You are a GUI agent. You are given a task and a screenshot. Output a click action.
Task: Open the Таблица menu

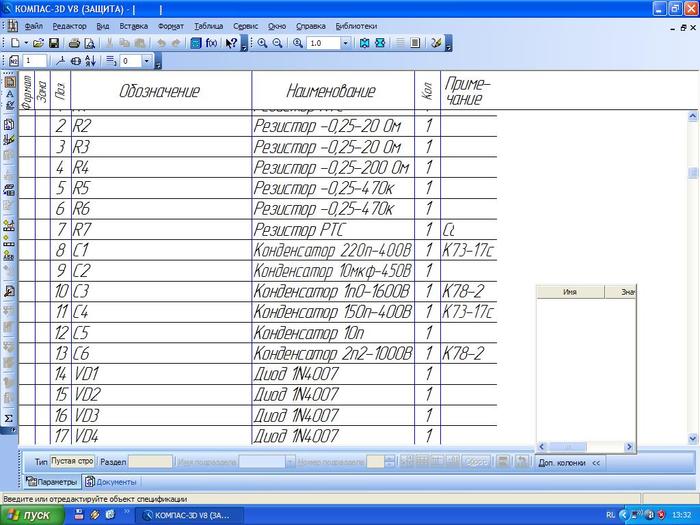click(209, 24)
